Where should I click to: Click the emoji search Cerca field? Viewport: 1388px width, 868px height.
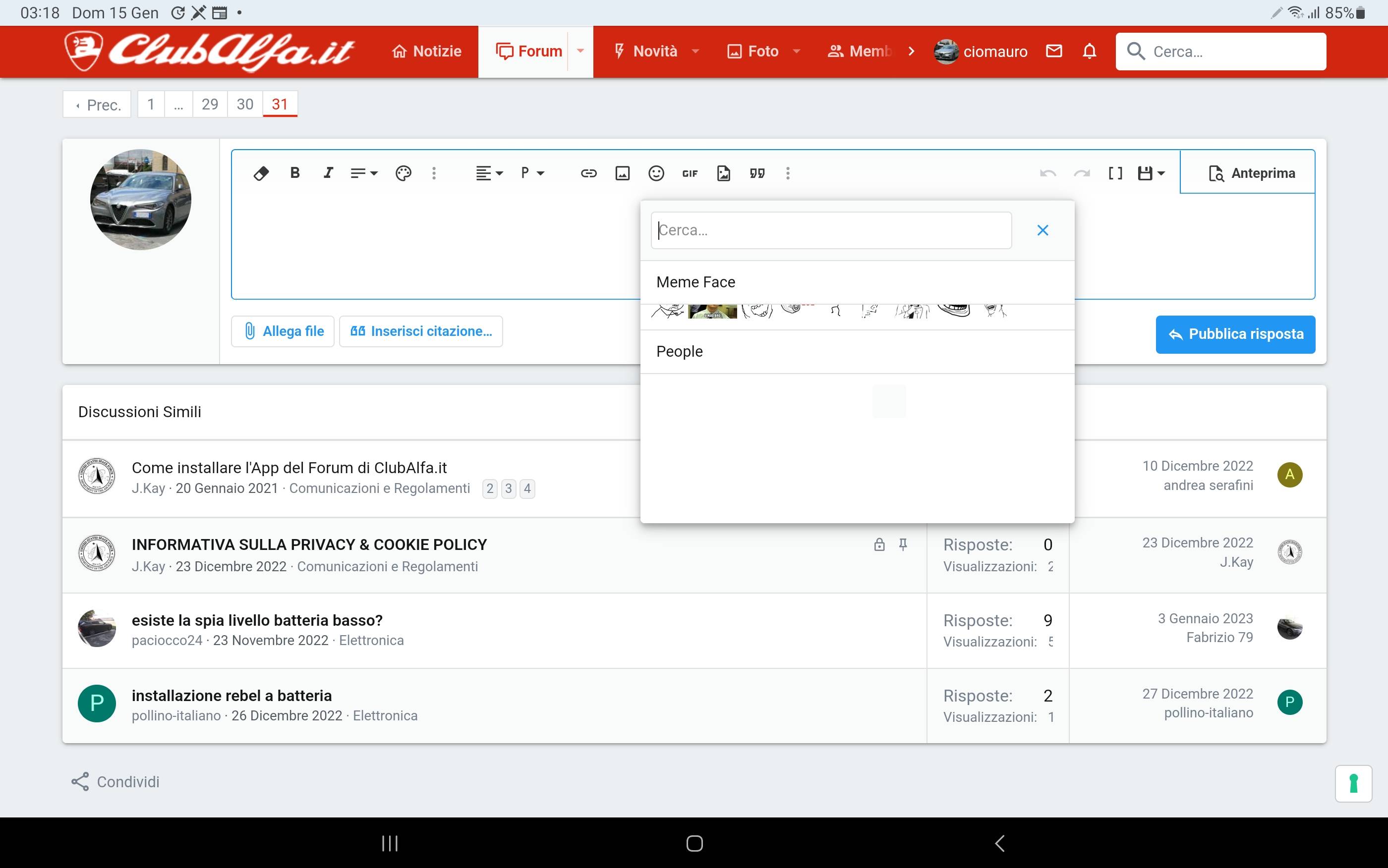831,230
